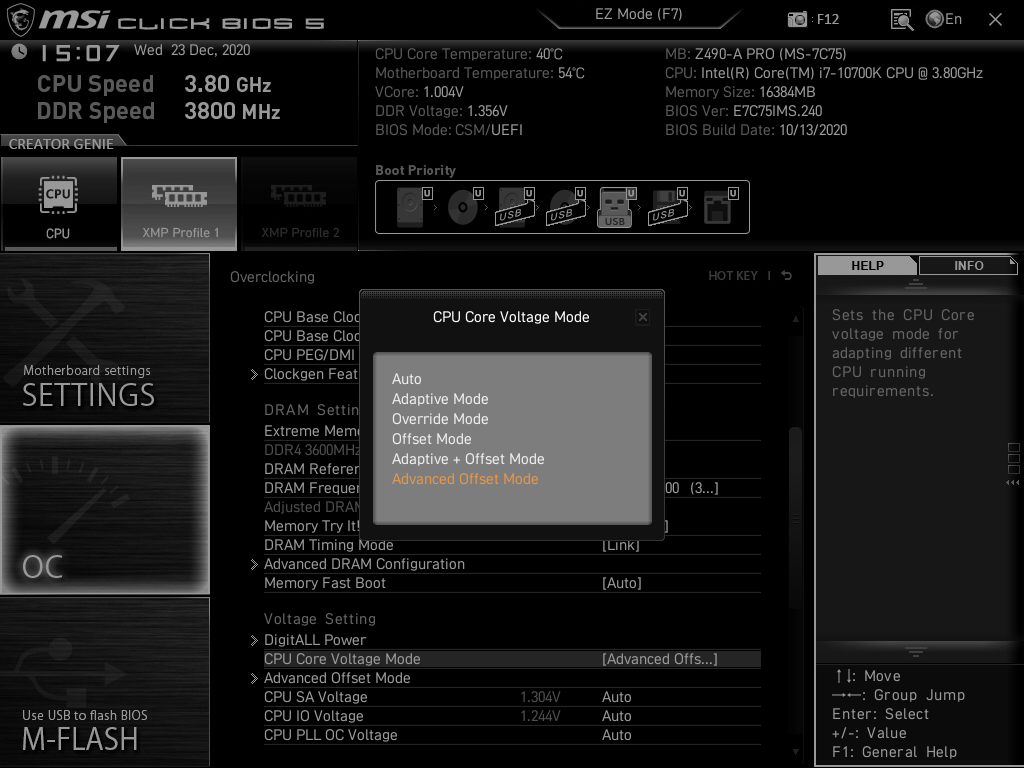Select the Extreme Memory row
Screen dimensions: 1024x768
tap(312, 431)
